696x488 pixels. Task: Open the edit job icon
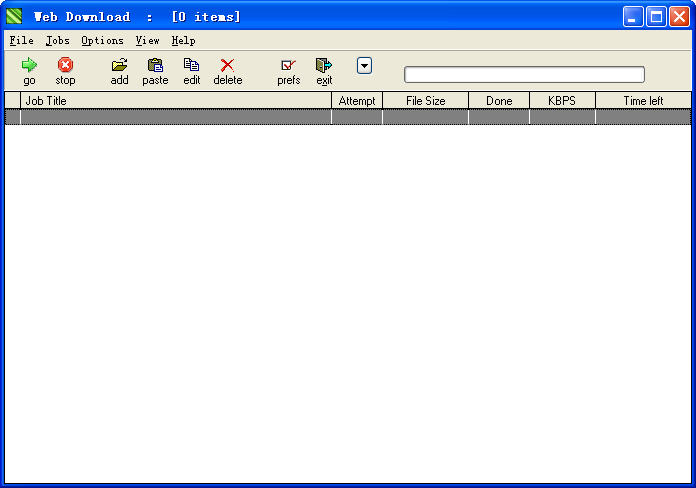tap(191, 65)
